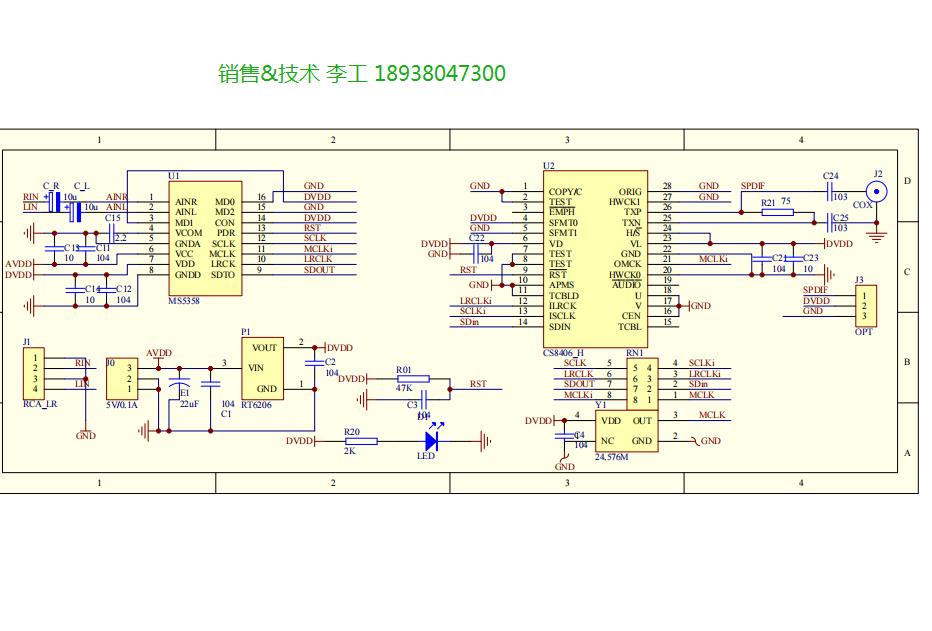Click polarized capacitor C_L symbol
The width and height of the screenshot is (932, 631).
tap(75, 212)
